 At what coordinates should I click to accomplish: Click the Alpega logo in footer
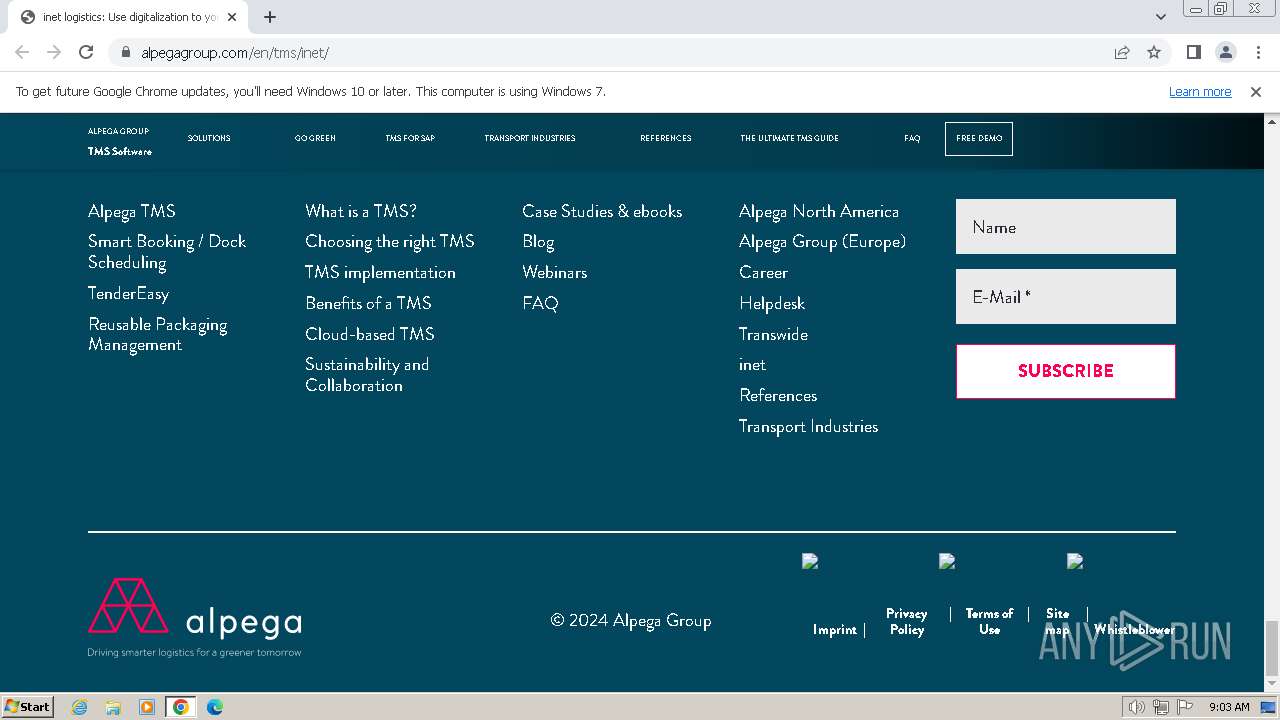coord(195,617)
